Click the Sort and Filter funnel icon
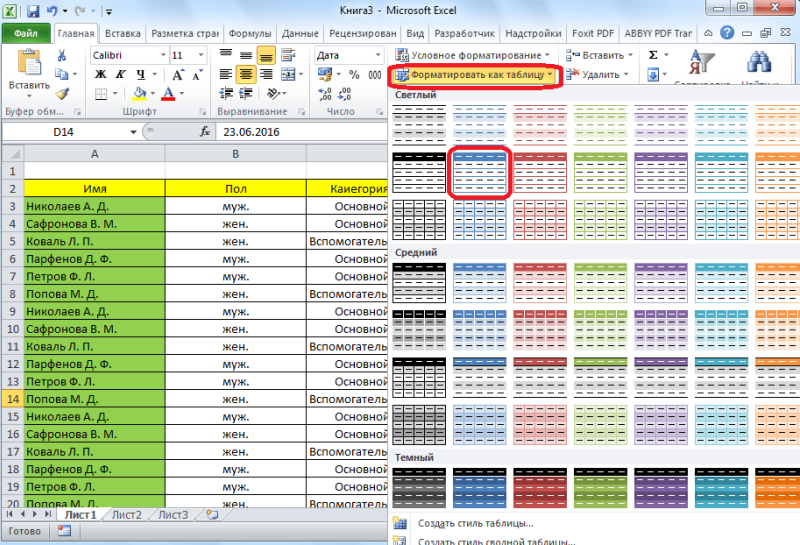This screenshot has width=800, height=545. point(702,62)
